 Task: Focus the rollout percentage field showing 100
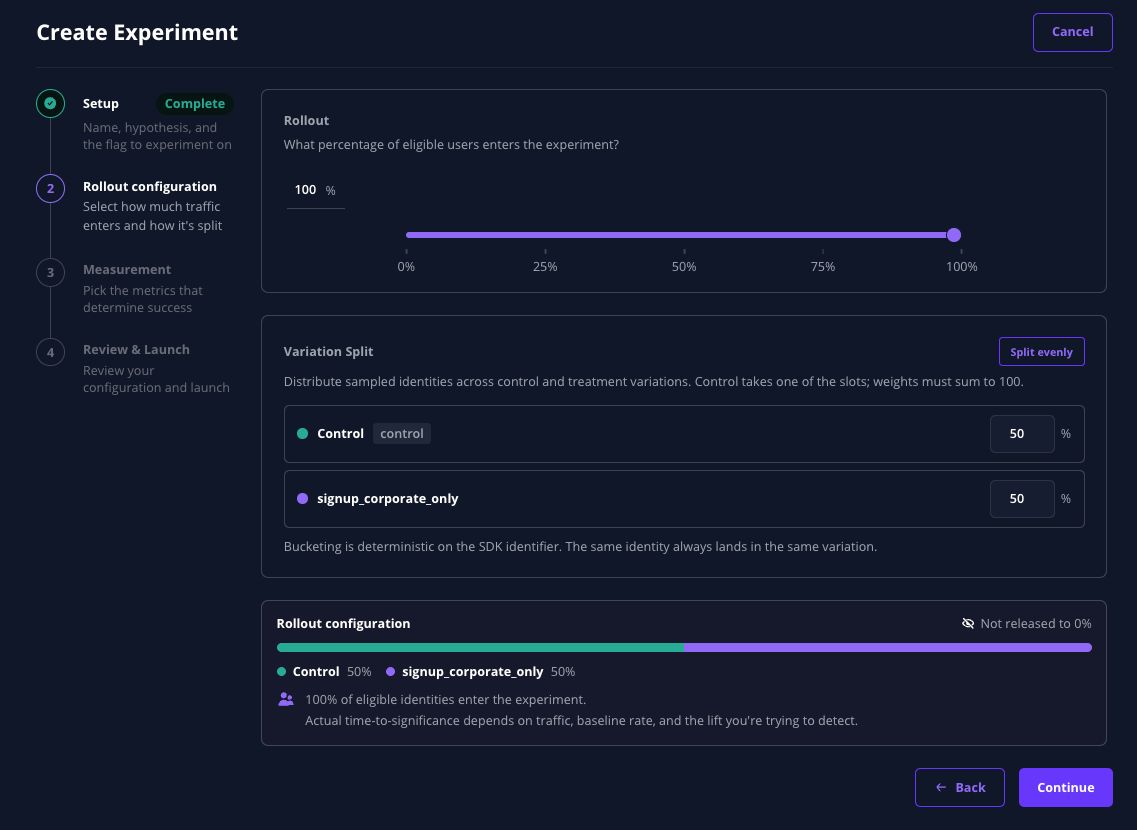click(315, 190)
